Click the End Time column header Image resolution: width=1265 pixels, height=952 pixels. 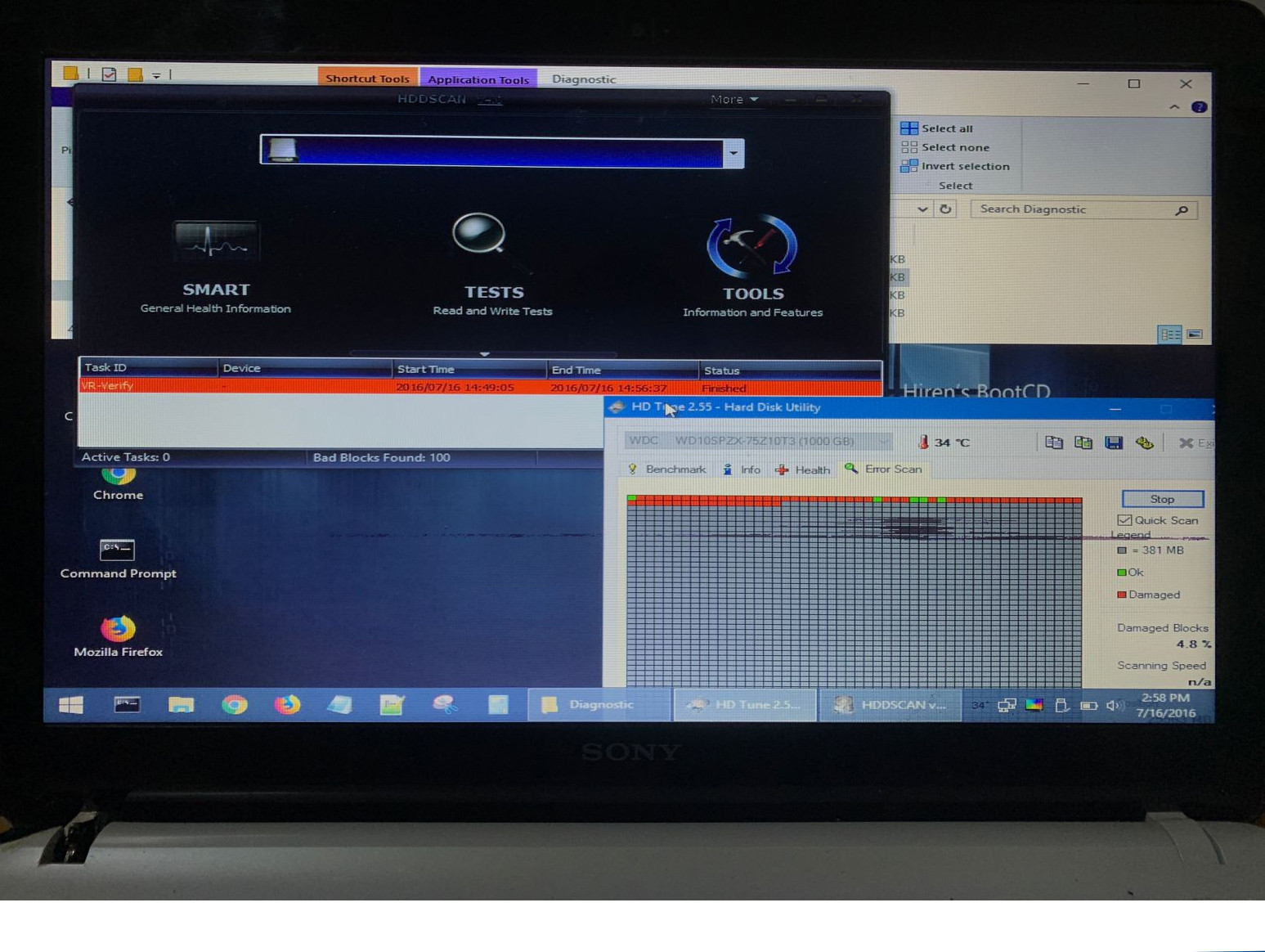coord(622,370)
